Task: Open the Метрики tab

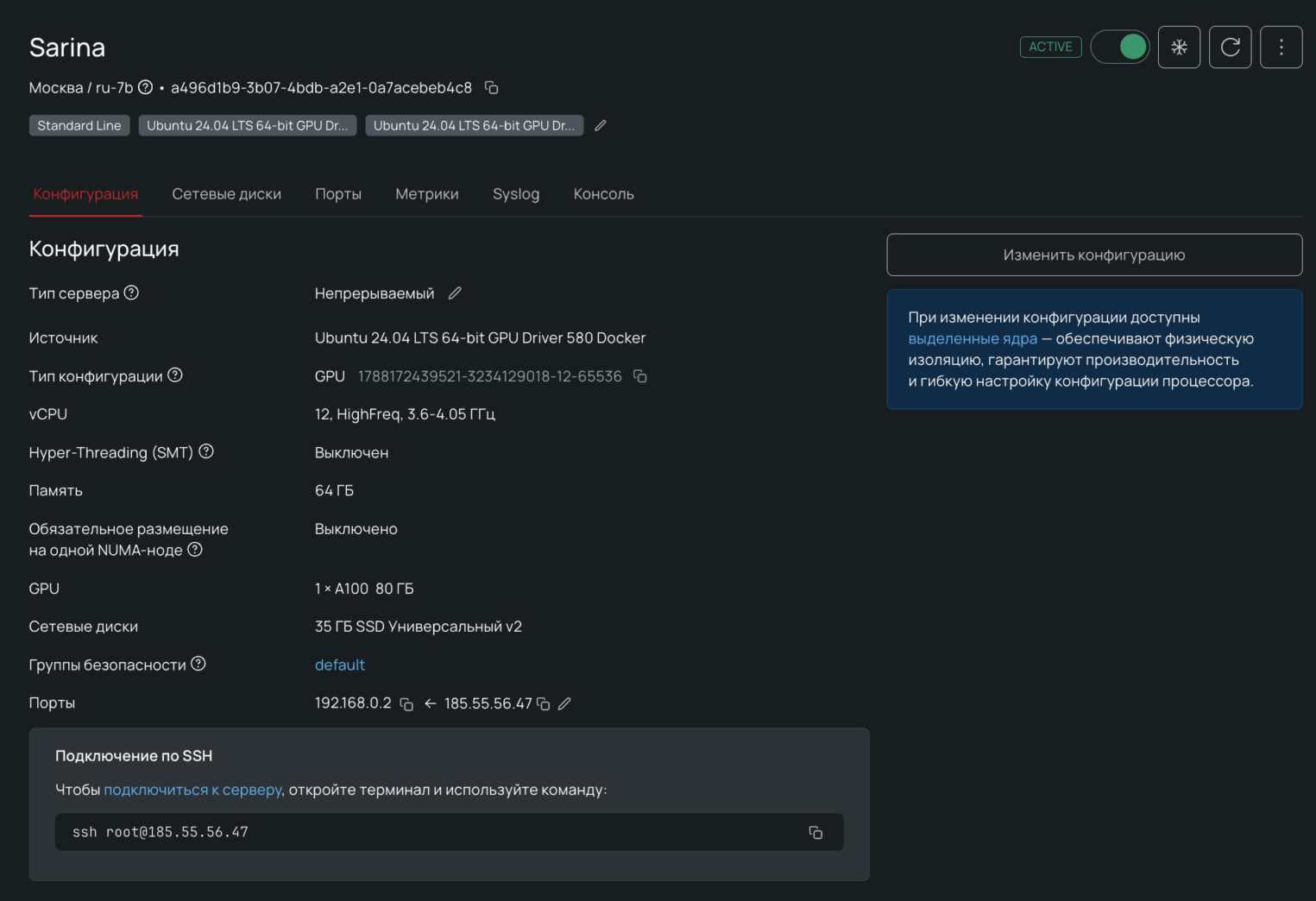Action: pyautogui.click(x=427, y=194)
